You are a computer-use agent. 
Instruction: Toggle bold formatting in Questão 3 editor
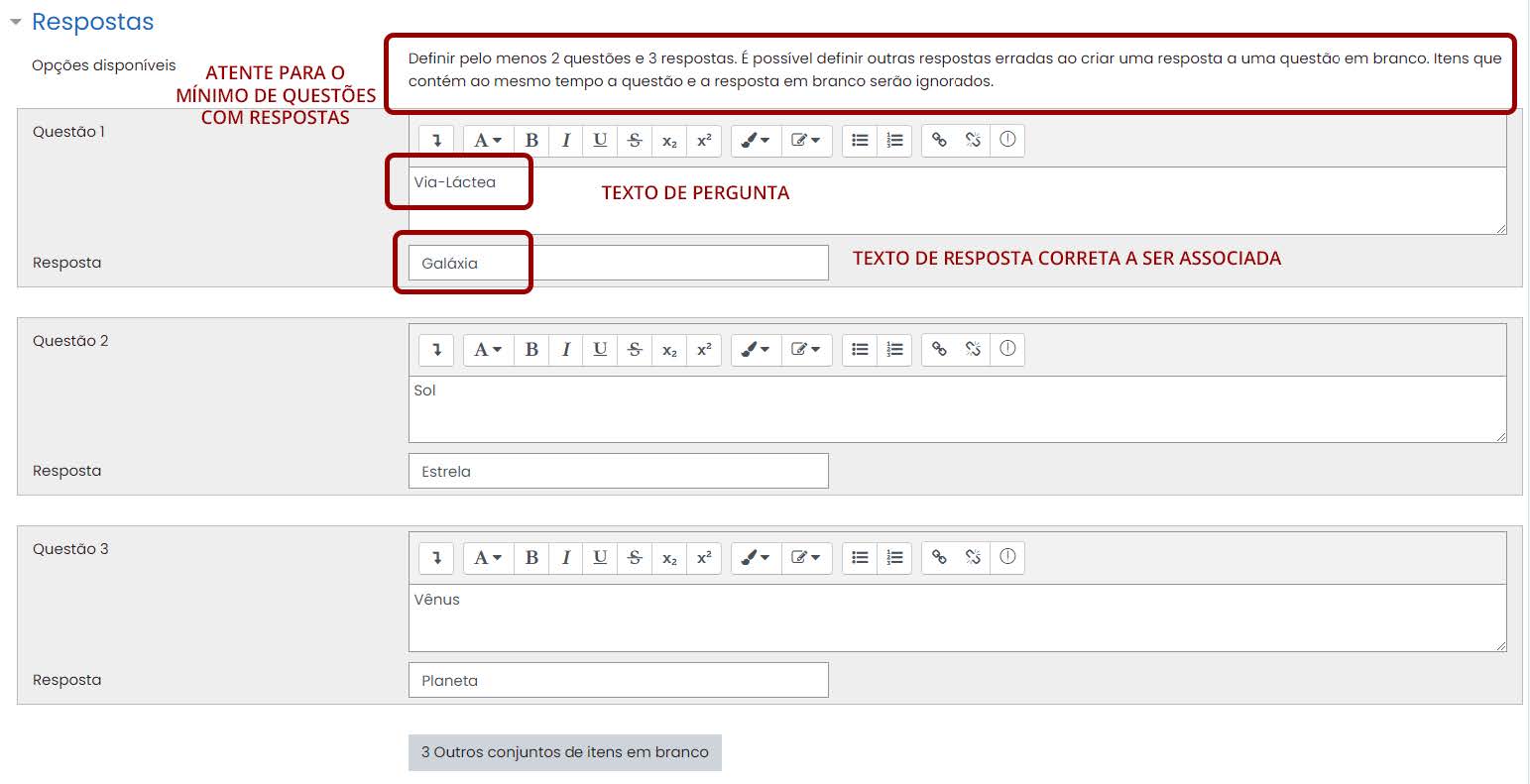[x=531, y=557]
